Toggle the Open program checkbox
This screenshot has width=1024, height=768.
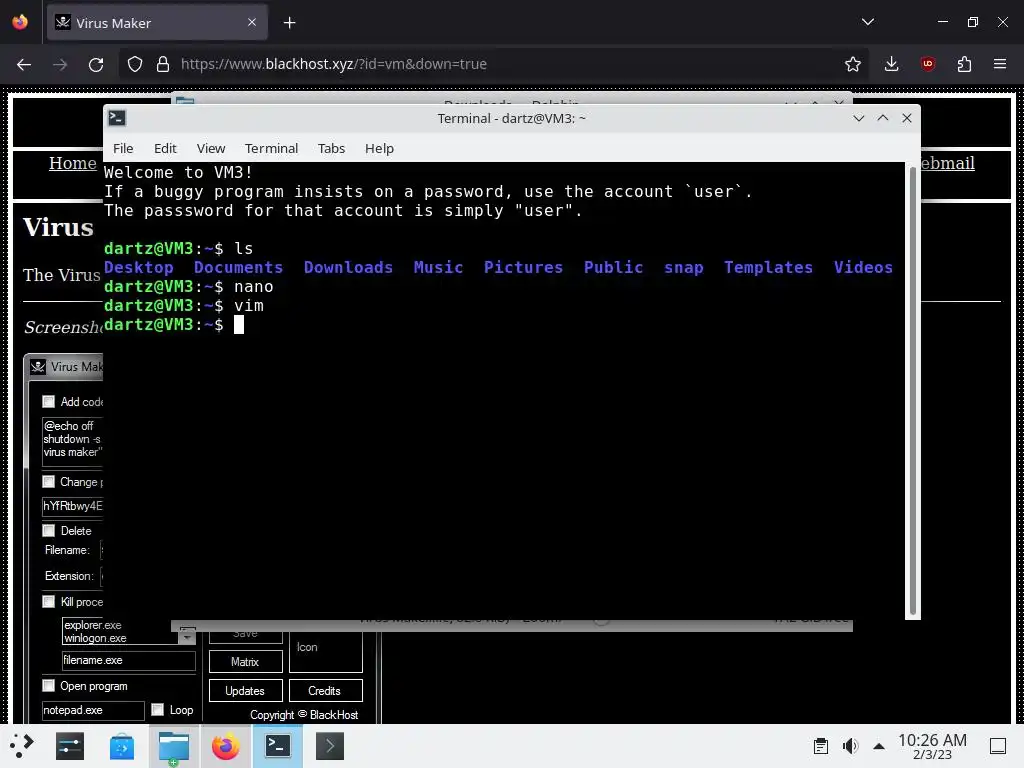pos(48,685)
